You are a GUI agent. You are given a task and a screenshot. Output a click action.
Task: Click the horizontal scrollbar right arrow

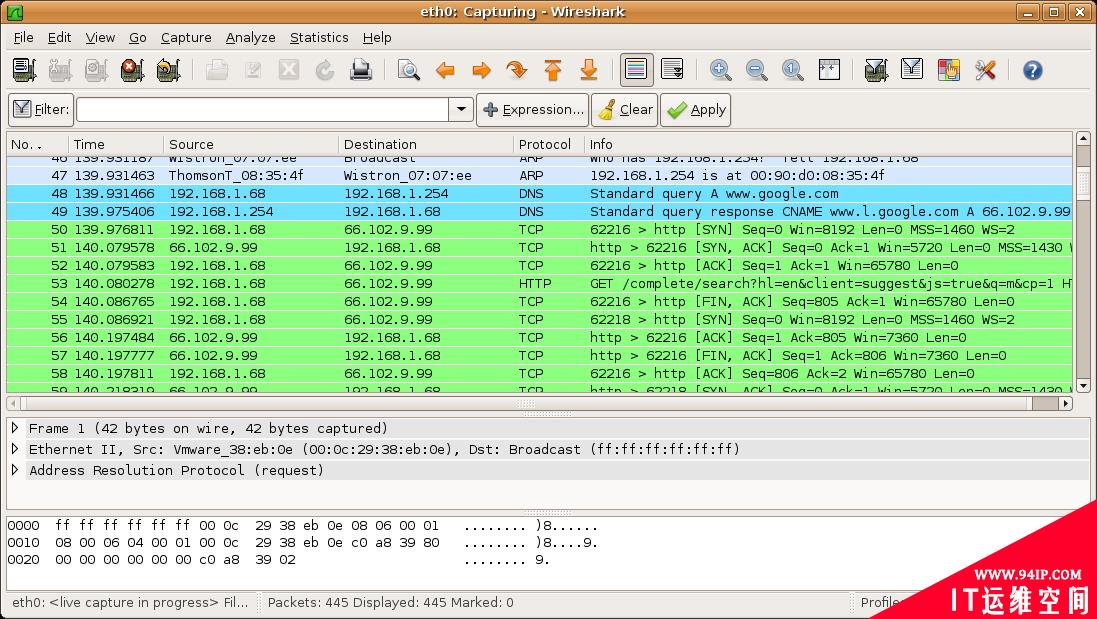pyautogui.click(x=1066, y=404)
